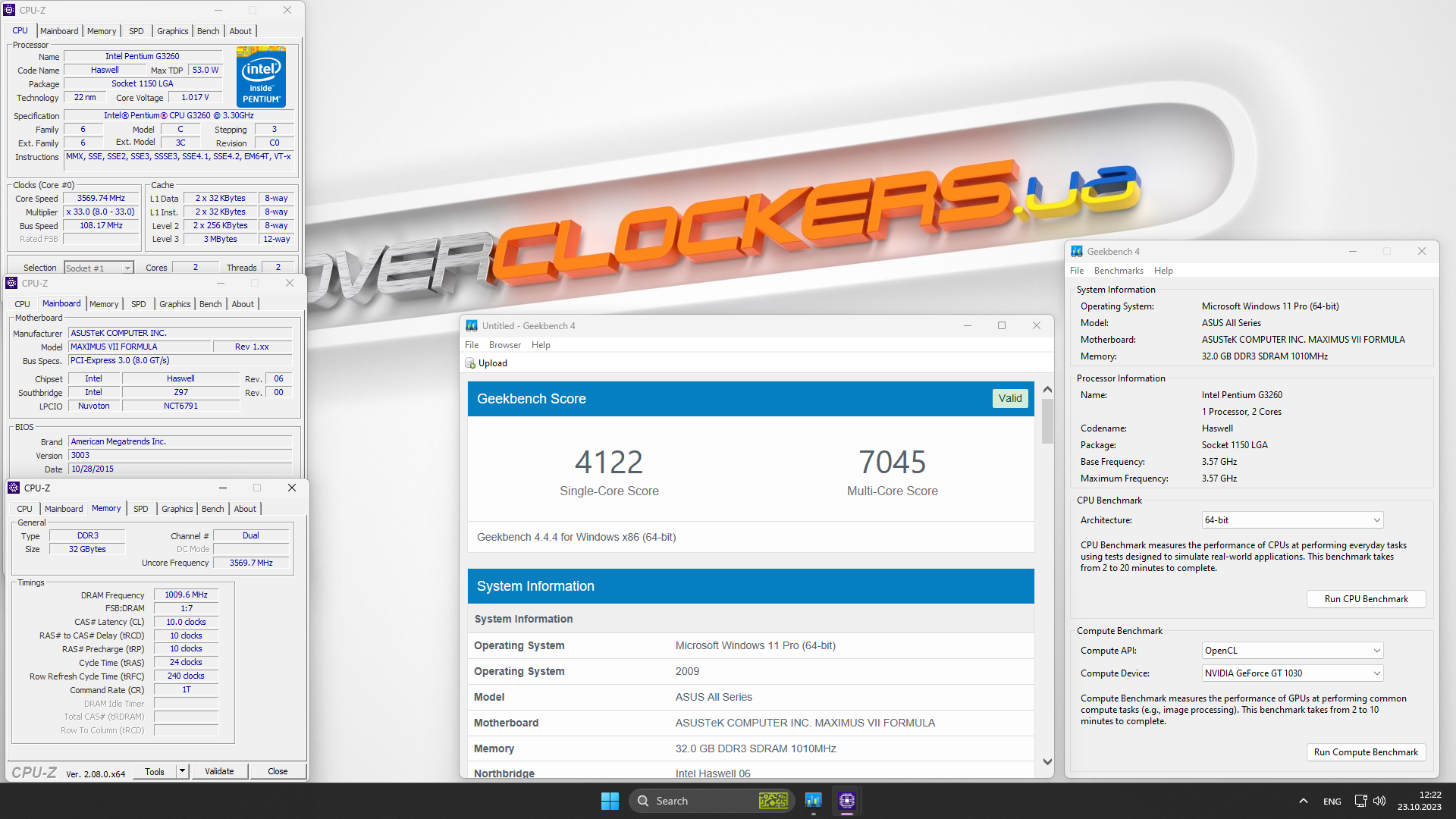Open About tab in Memory CPU-Z window
1456x819 pixels.
(245, 509)
